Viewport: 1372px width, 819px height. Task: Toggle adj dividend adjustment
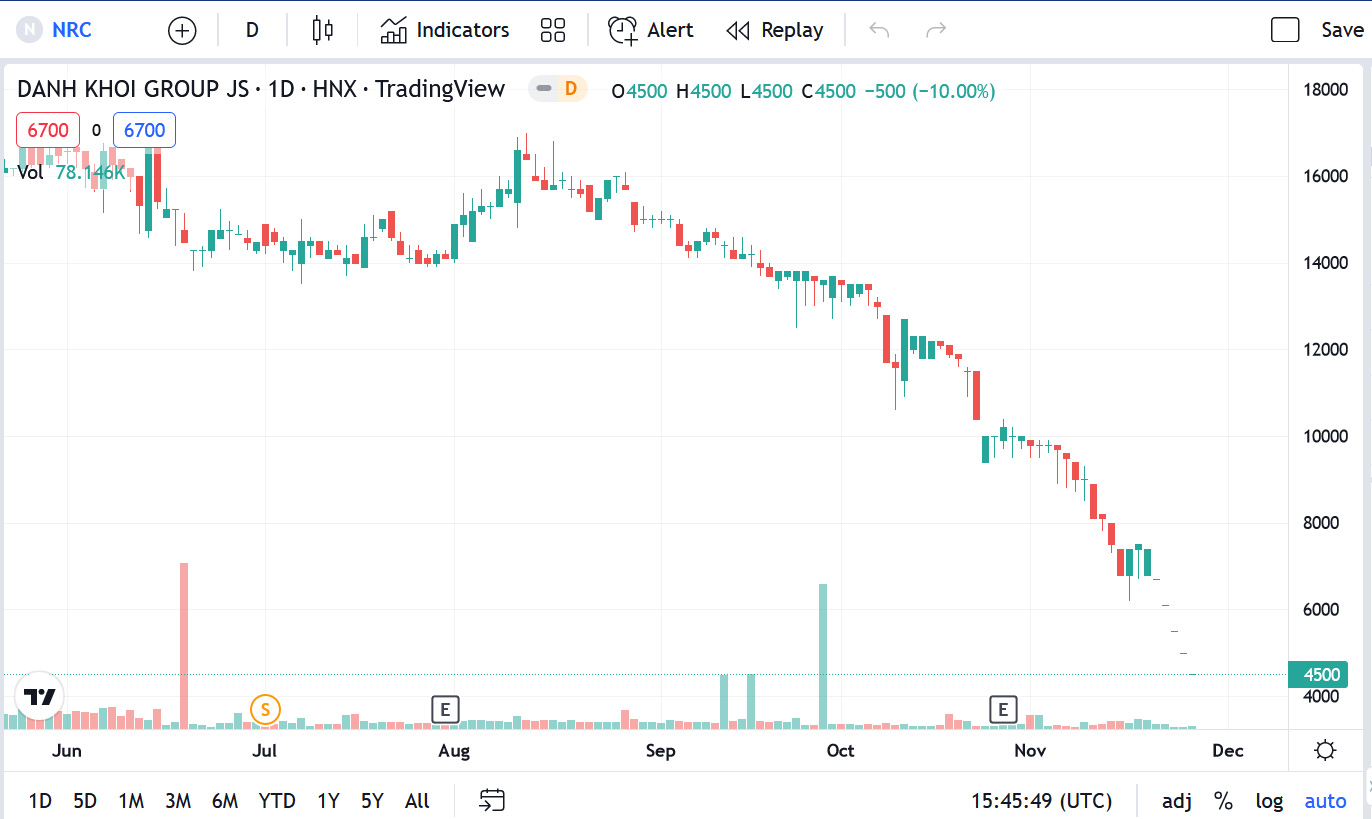click(x=1177, y=801)
